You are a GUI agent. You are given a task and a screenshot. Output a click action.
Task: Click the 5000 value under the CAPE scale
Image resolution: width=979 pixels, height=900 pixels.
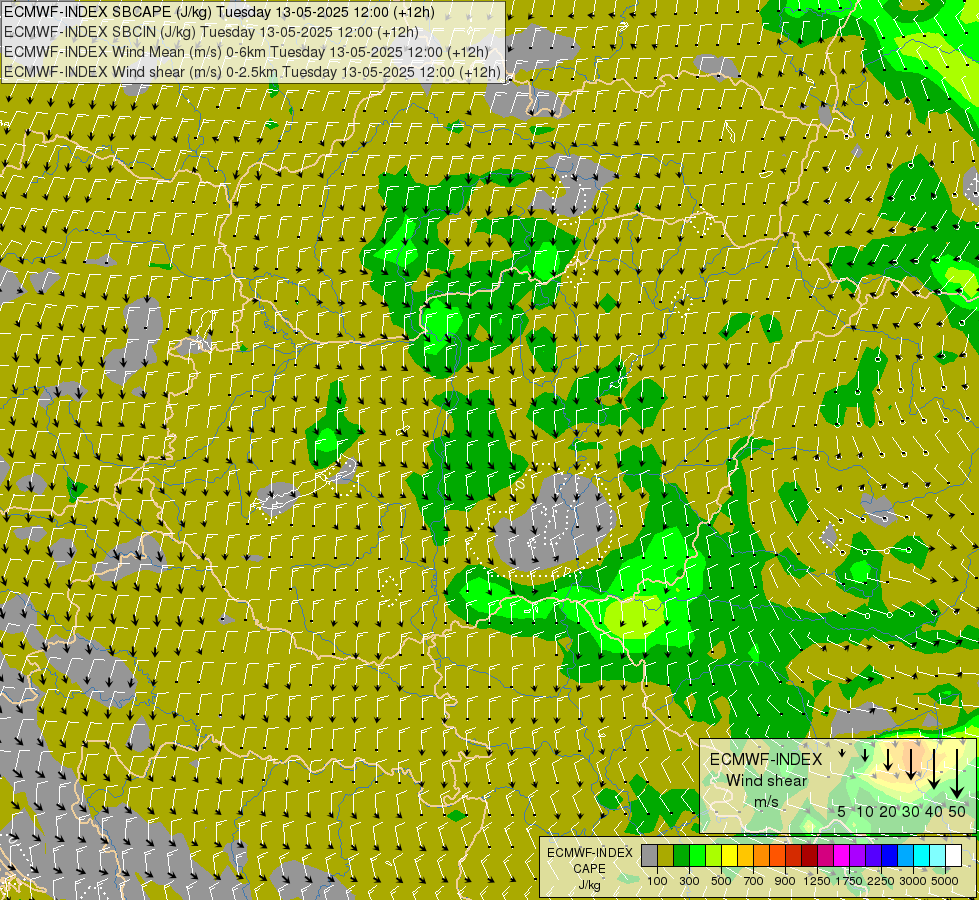(945, 881)
